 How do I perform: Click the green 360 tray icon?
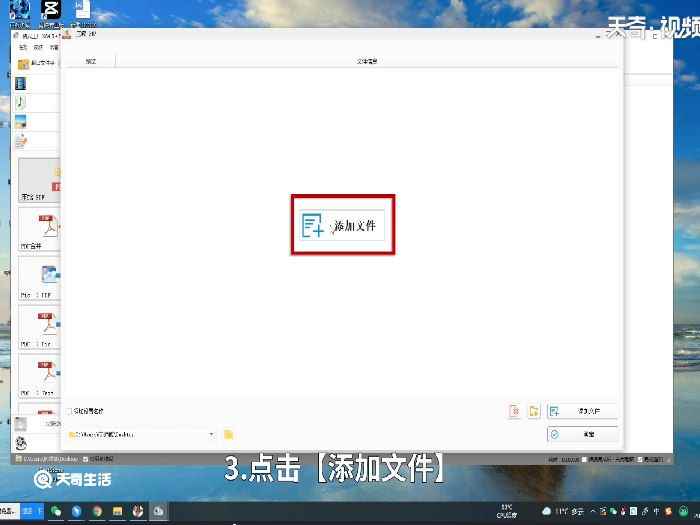coord(683,511)
